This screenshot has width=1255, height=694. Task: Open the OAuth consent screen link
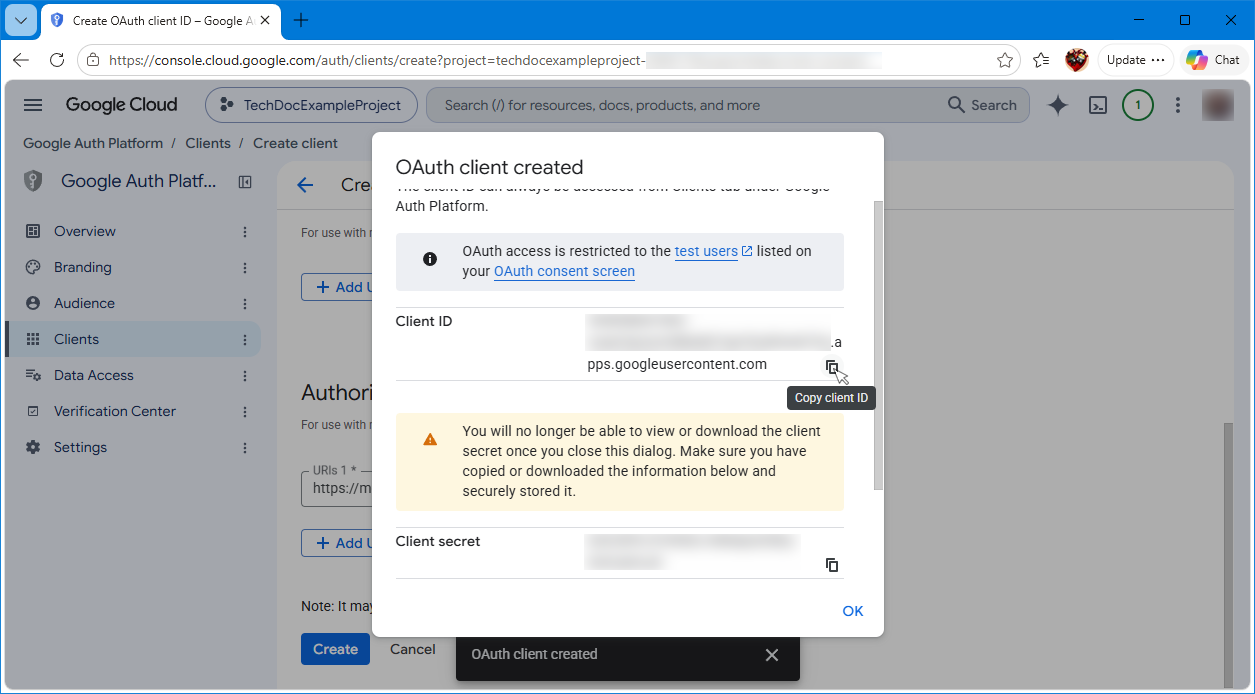(564, 271)
